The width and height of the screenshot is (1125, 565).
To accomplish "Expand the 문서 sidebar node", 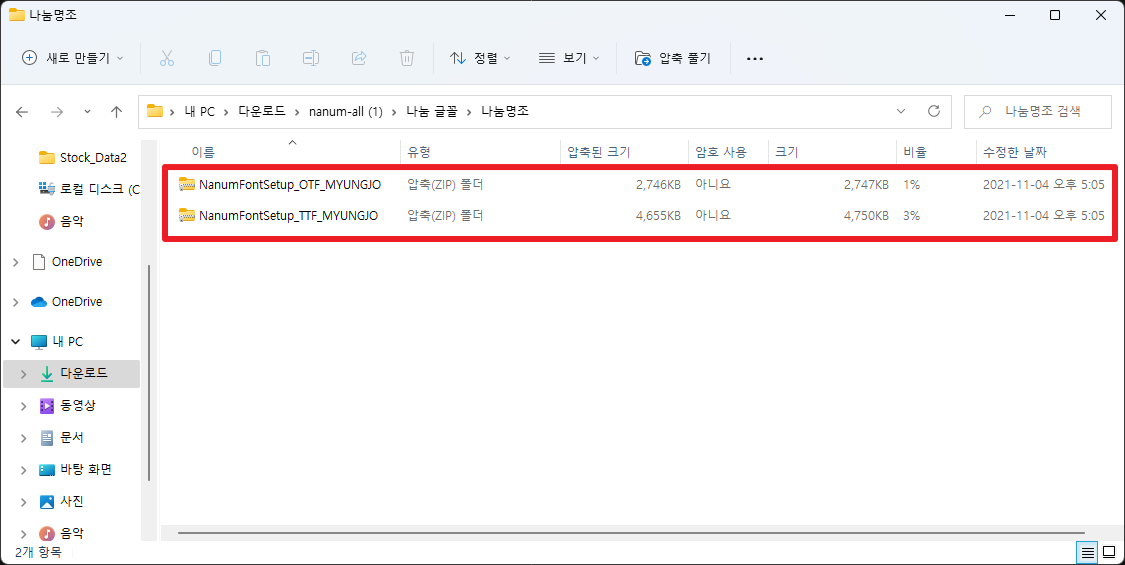I will pos(24,438).
